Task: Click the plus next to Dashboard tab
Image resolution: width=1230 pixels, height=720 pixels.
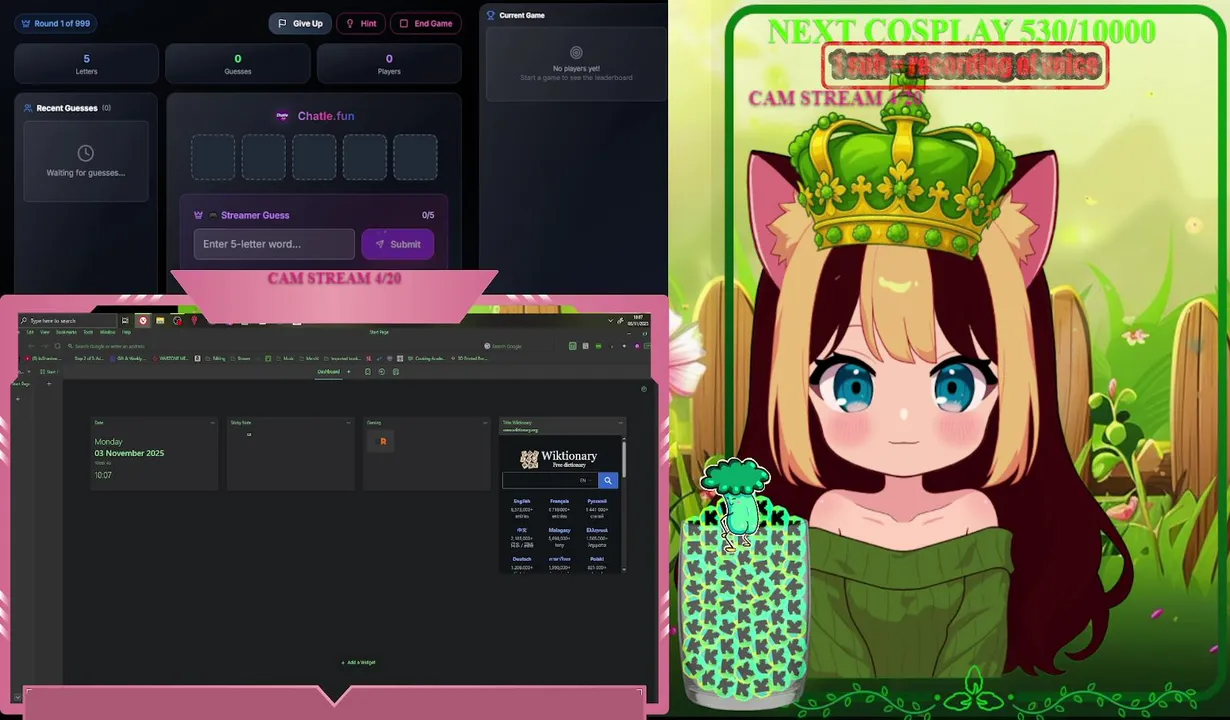Action: click(349, 372)
